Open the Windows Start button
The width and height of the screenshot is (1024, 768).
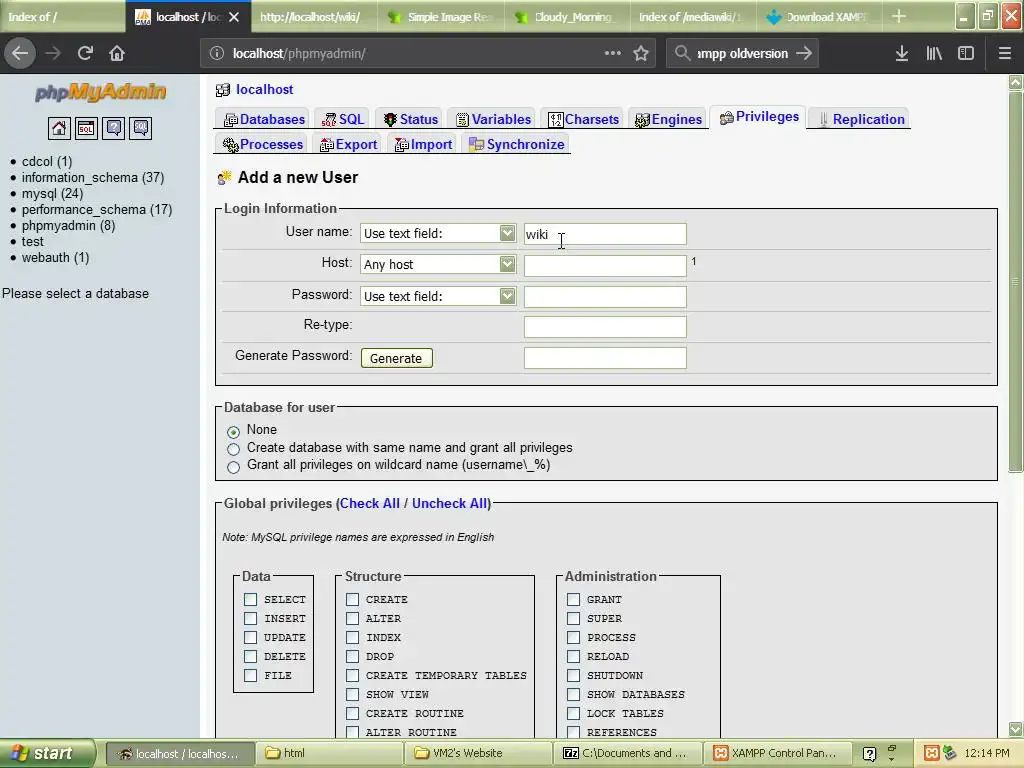click(47, 753)
